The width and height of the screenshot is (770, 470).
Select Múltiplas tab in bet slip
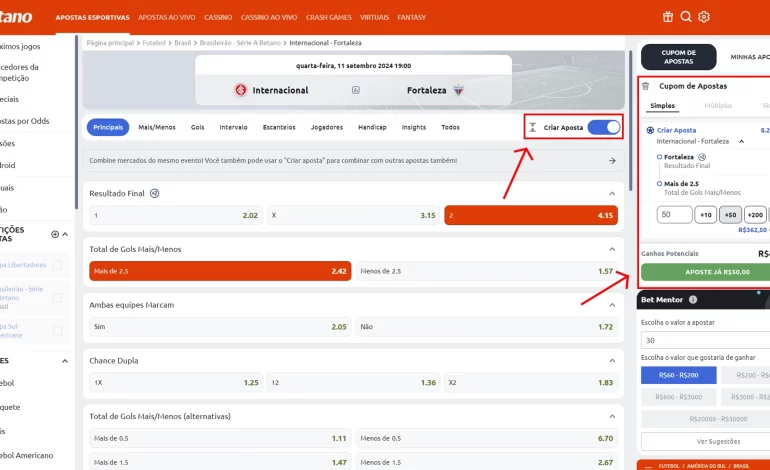click(x=718, y=106)
